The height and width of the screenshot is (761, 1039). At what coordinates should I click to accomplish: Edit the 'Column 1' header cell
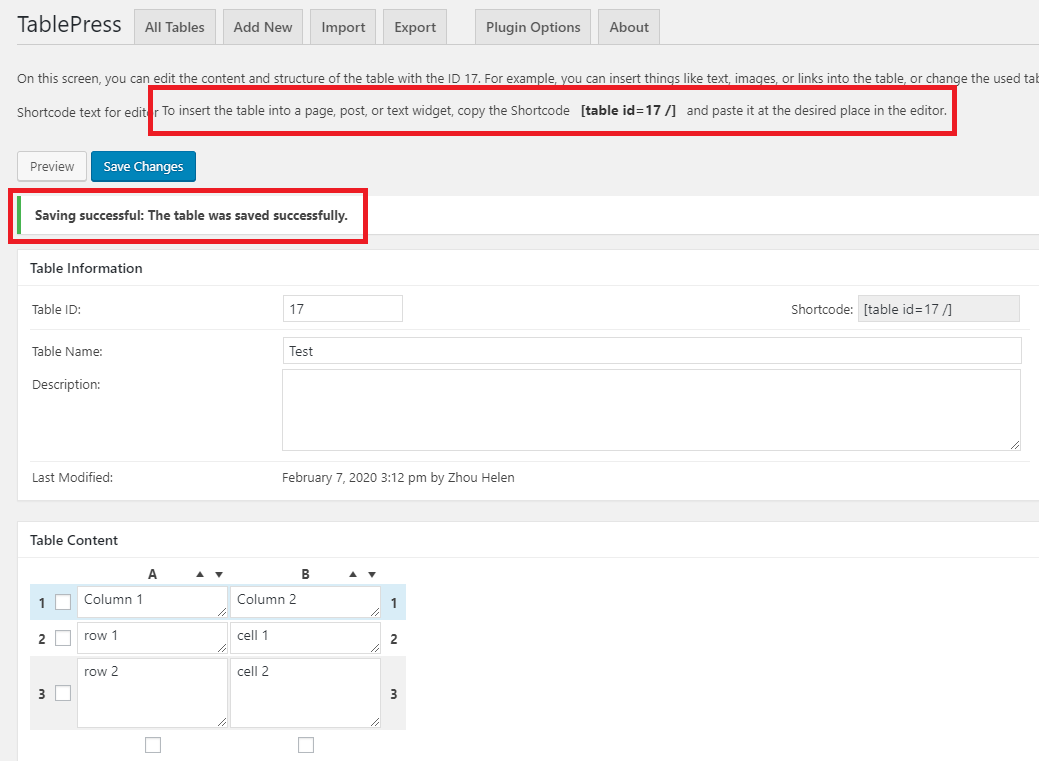click(x=150, y=601)
